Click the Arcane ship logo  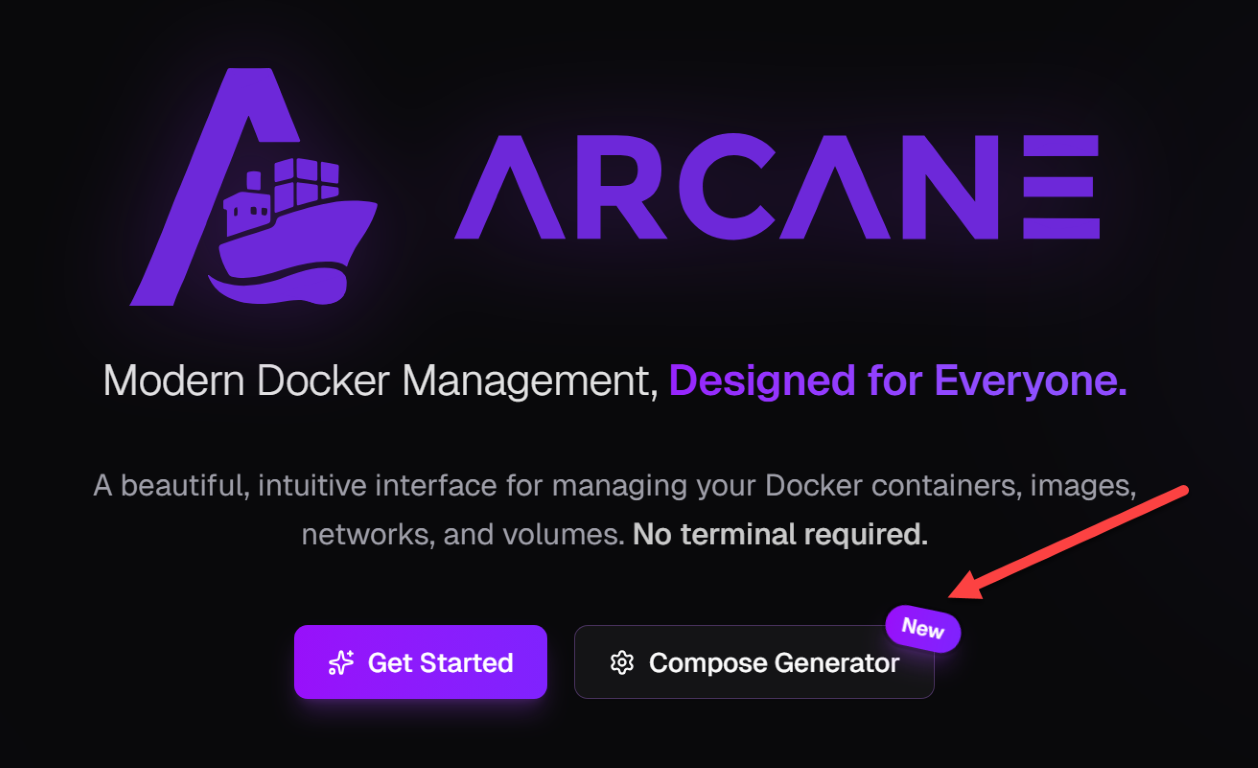pyautogui.click(x=253, y=187)
